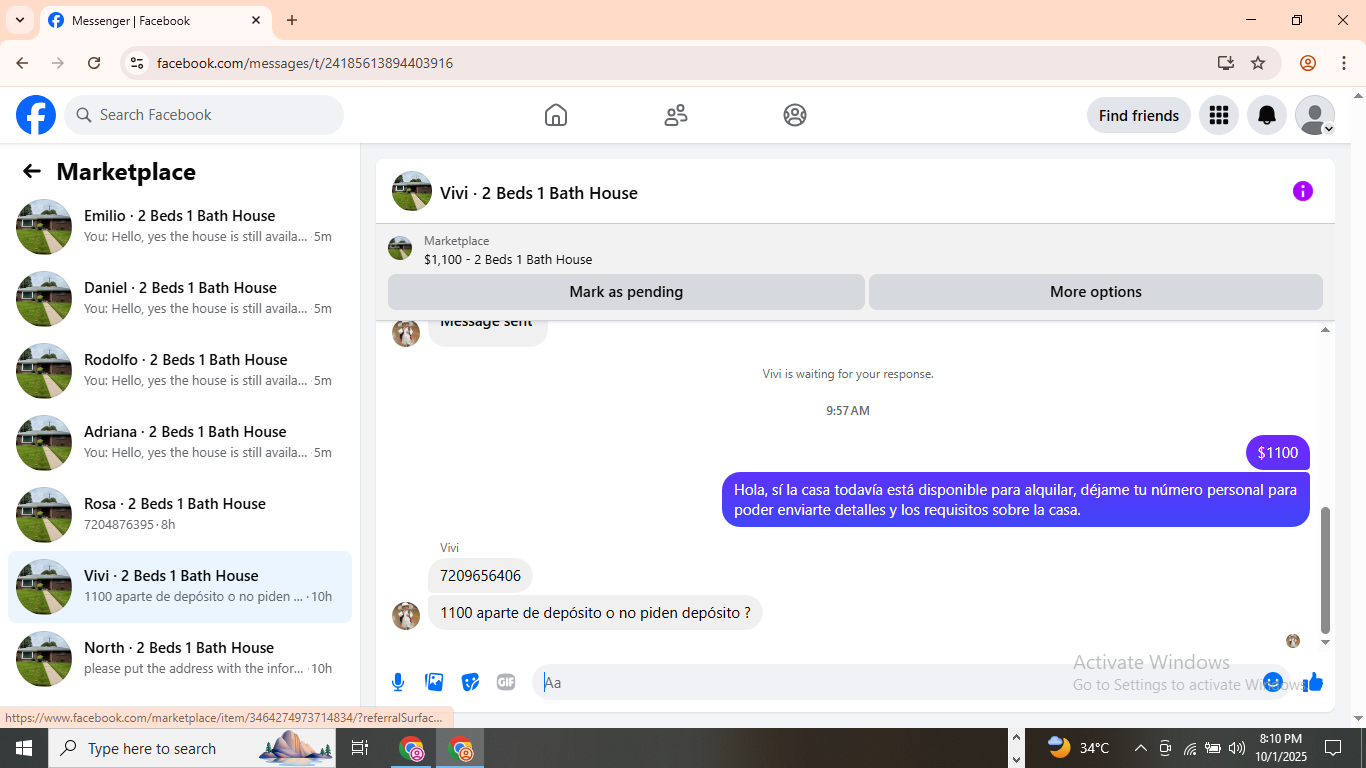The image size is (1366, 768).
Task: Open the Daniel 2 Beds 1 Bath House conversation
Action: point(180,299)
